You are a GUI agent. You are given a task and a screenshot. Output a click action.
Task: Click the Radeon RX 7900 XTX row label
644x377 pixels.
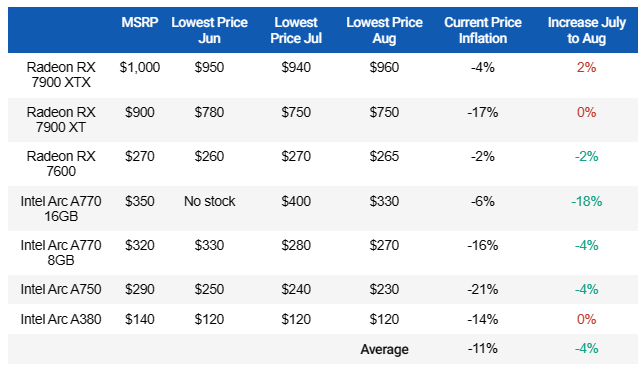pyautogui.click(x=61, y=75)
